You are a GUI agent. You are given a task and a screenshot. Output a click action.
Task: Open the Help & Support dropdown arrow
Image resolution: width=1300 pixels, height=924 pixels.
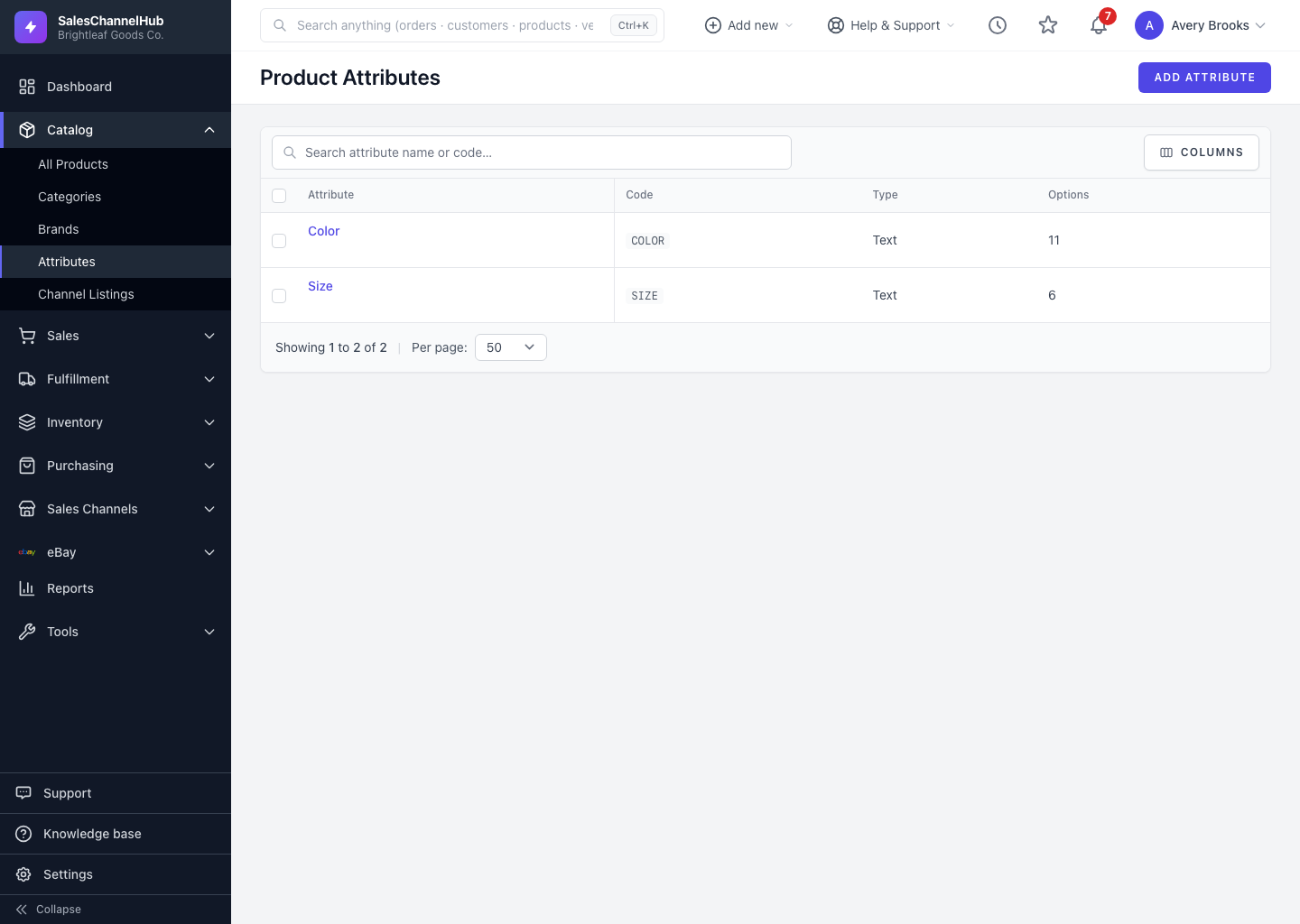pyautogui.click(x=951, y=25)
